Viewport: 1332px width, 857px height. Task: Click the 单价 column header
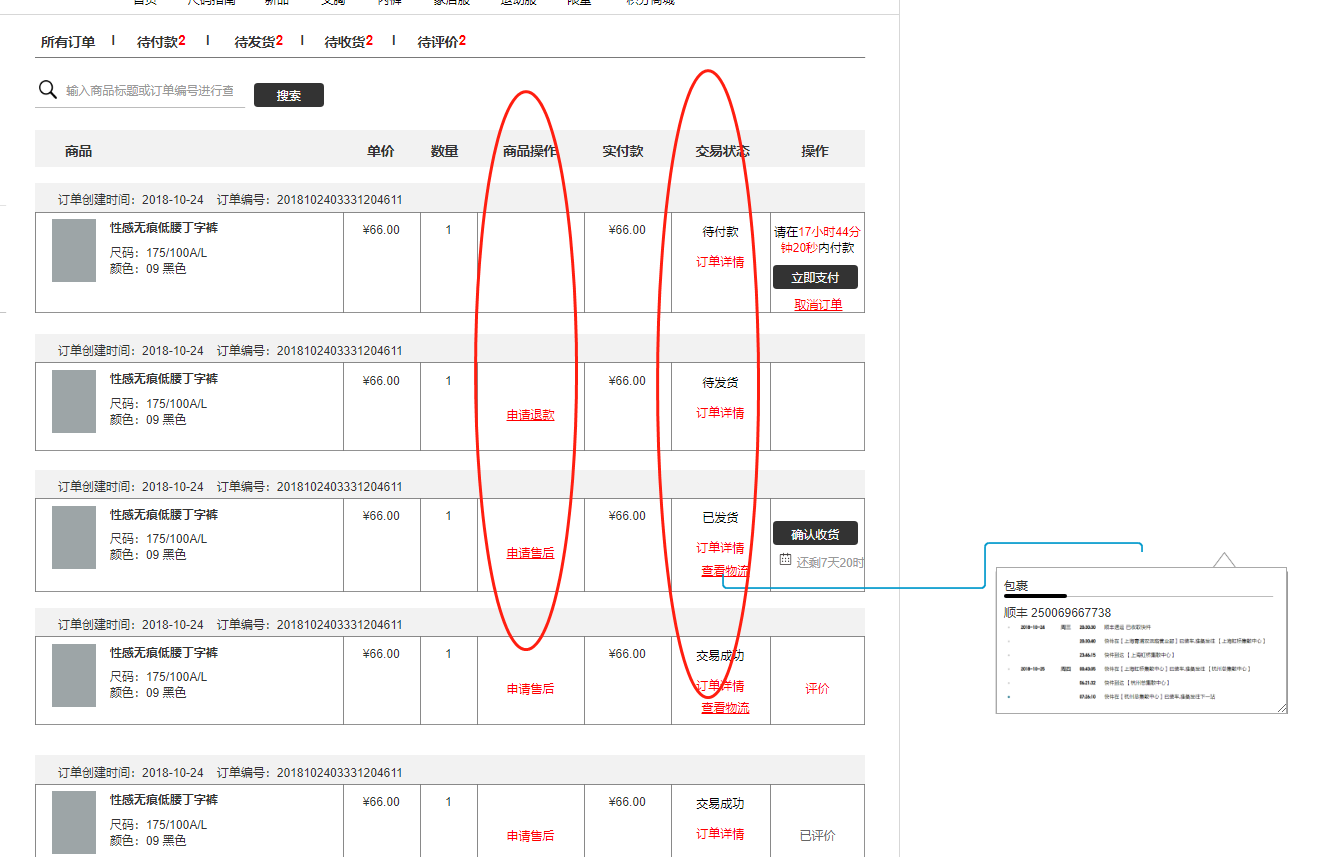click(x=380, y=151)
